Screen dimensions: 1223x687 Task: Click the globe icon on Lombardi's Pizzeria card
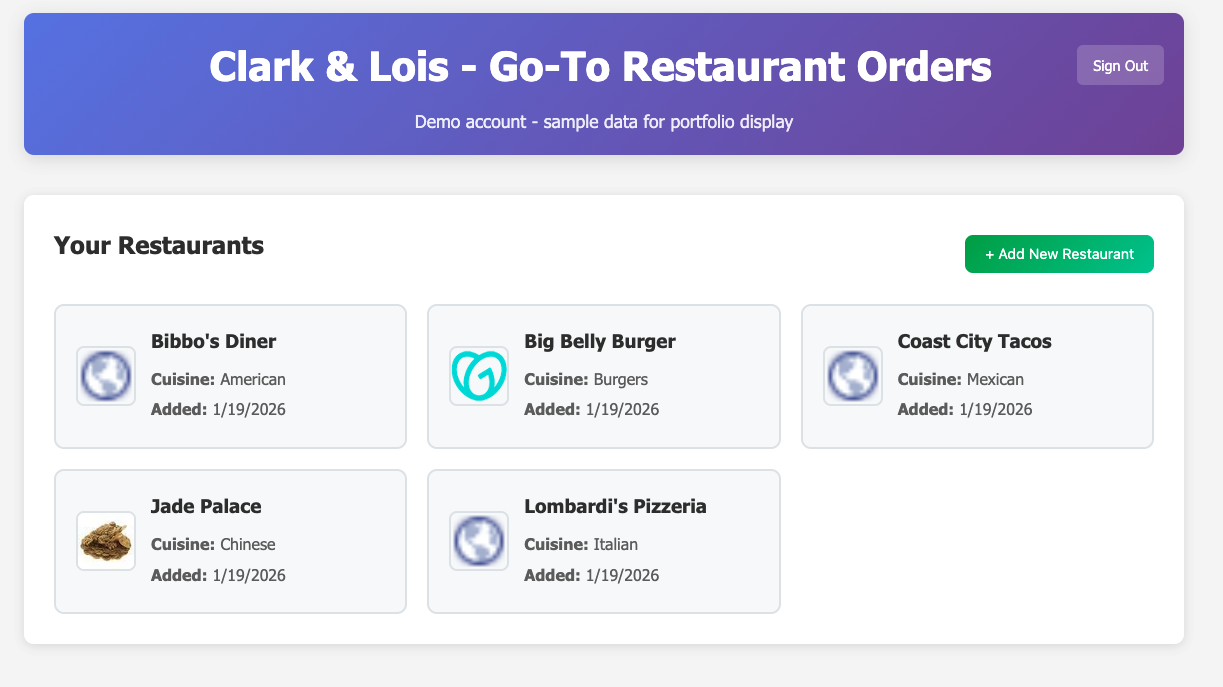click(479, 541)
